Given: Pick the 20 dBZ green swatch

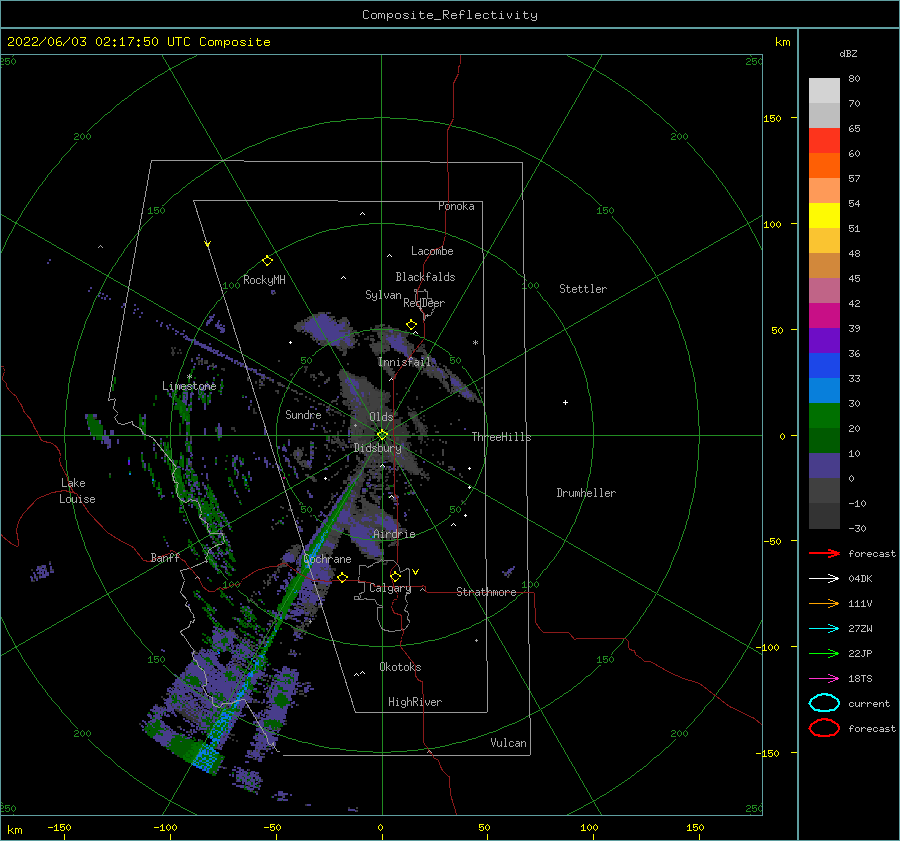Looking at the screenshot, I should (824, 415).
